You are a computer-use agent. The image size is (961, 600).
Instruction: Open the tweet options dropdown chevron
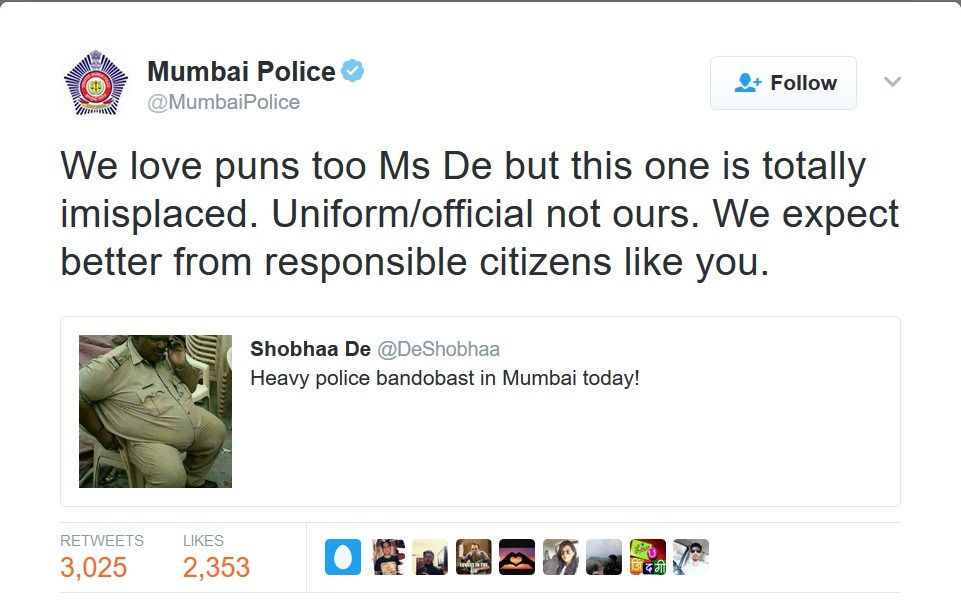point(893,82)
